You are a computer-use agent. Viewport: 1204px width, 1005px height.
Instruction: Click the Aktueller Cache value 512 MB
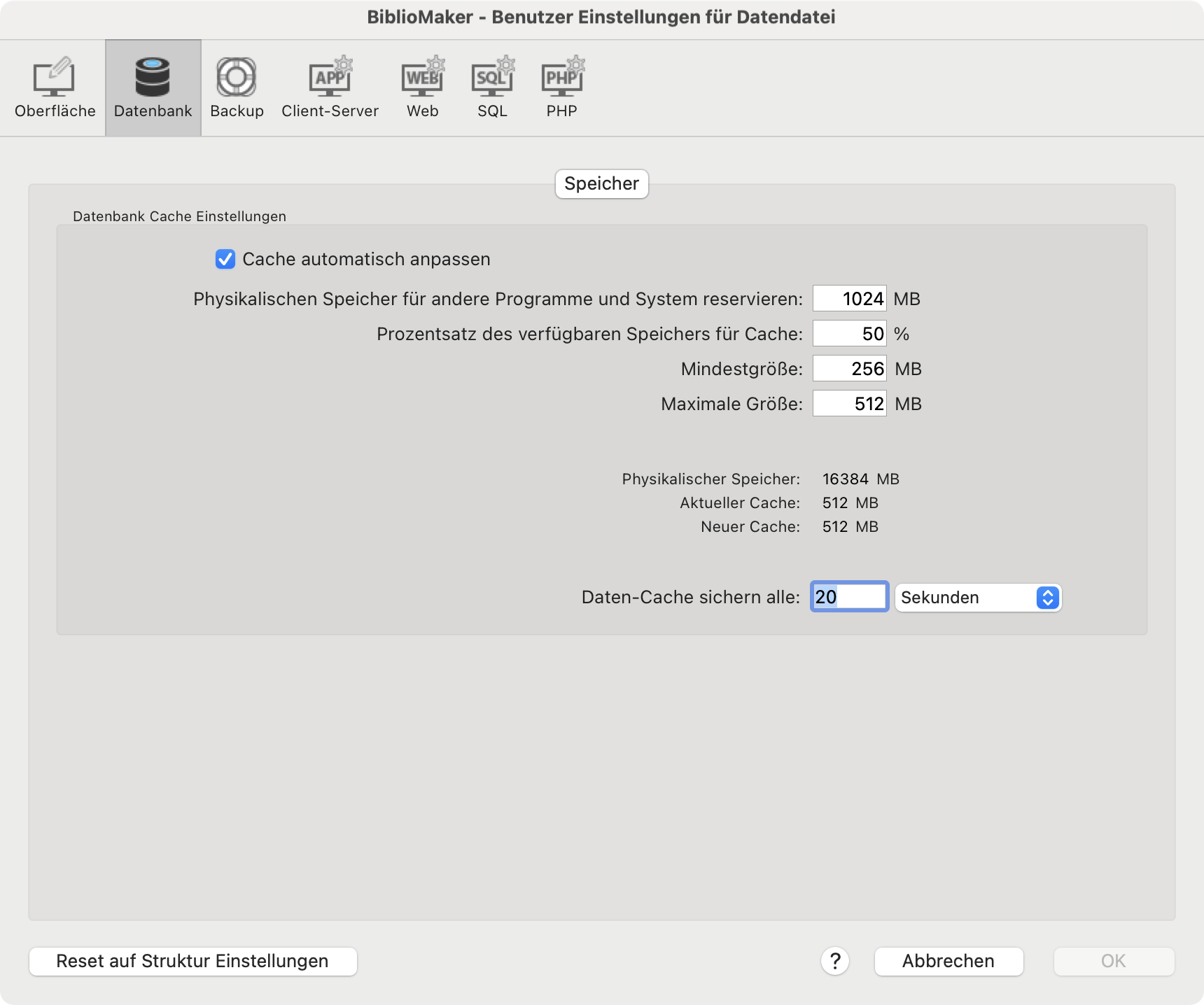(850, 503)
